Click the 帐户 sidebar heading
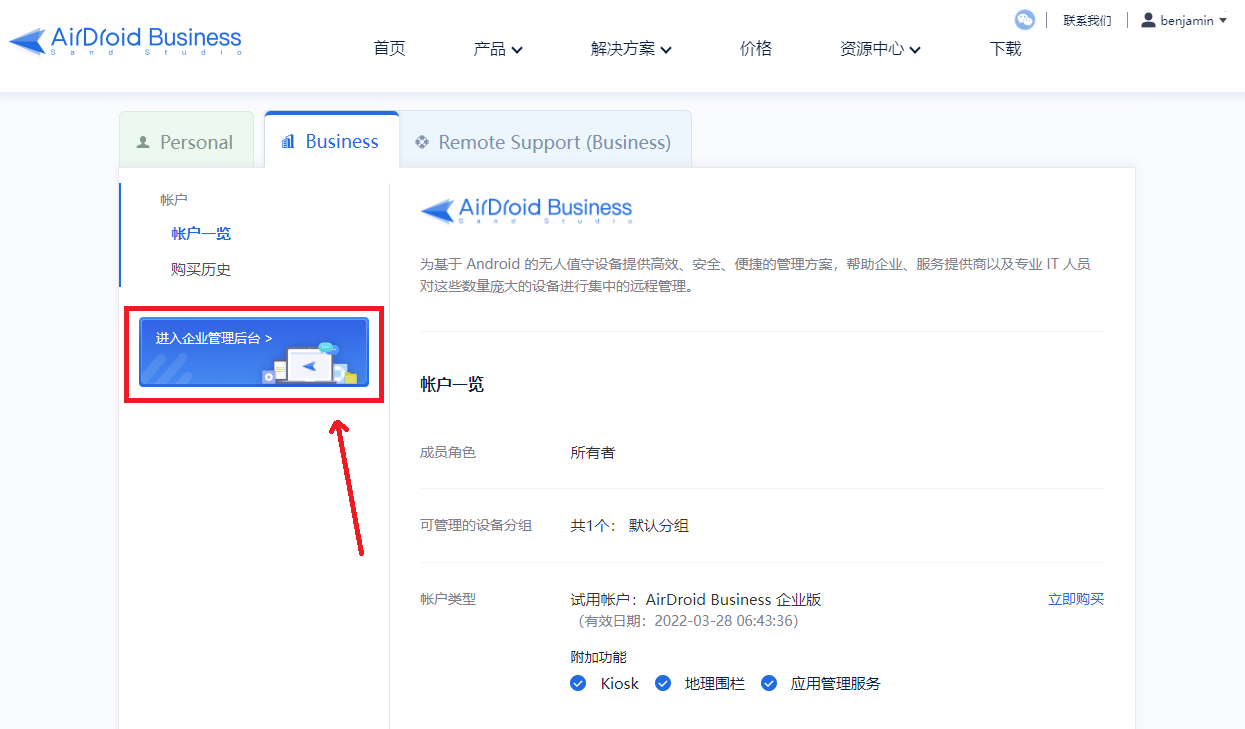The width and height of the screenshot is (1245, 729). coord(174,200)
